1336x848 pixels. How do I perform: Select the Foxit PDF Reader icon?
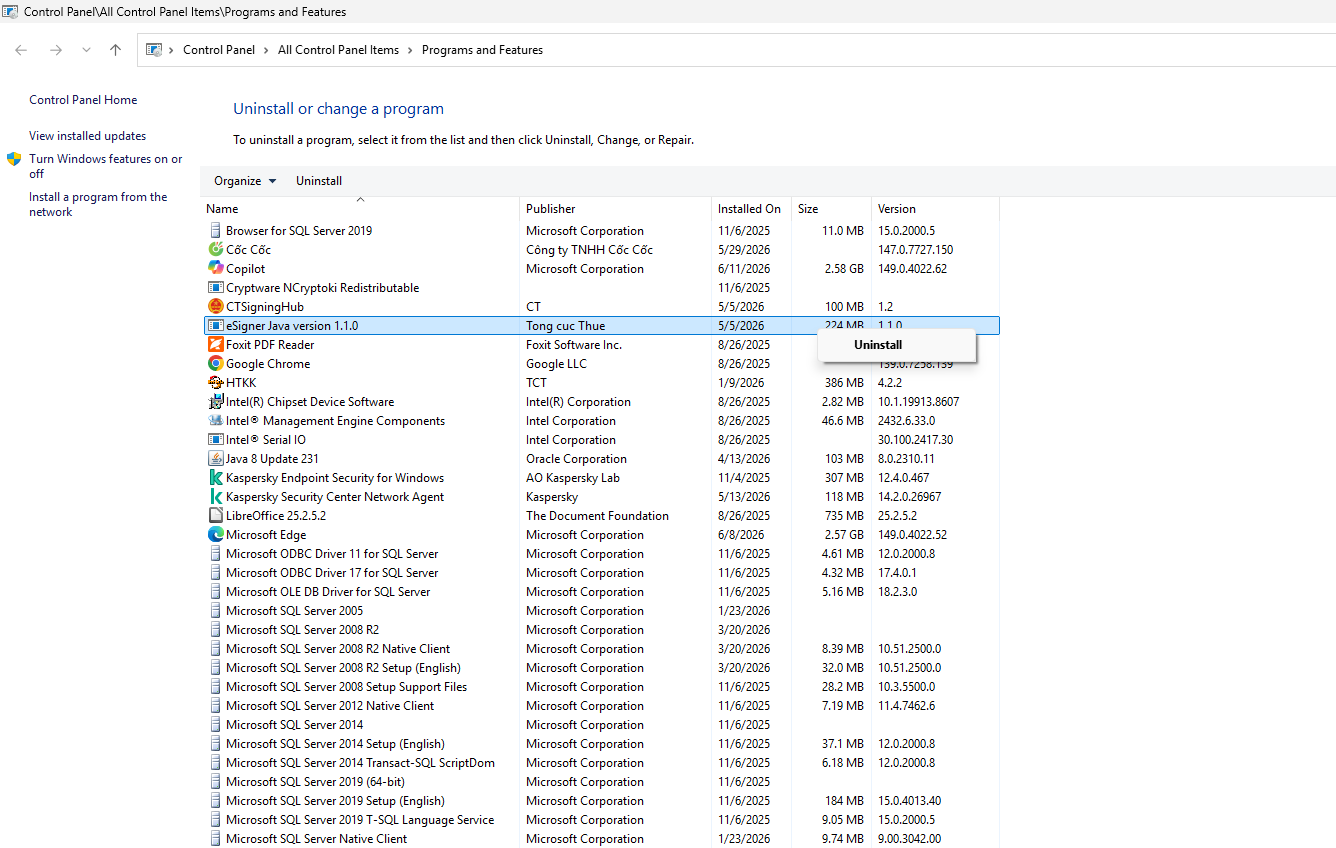pyautogui.click(x=215, y=344)
